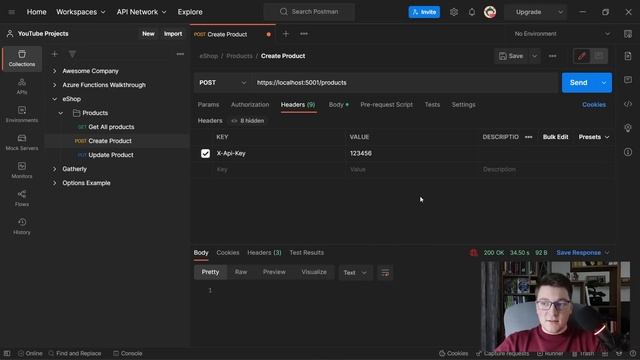Open the settings gear icon
The image size is (640, 360).
coord(454,12)
